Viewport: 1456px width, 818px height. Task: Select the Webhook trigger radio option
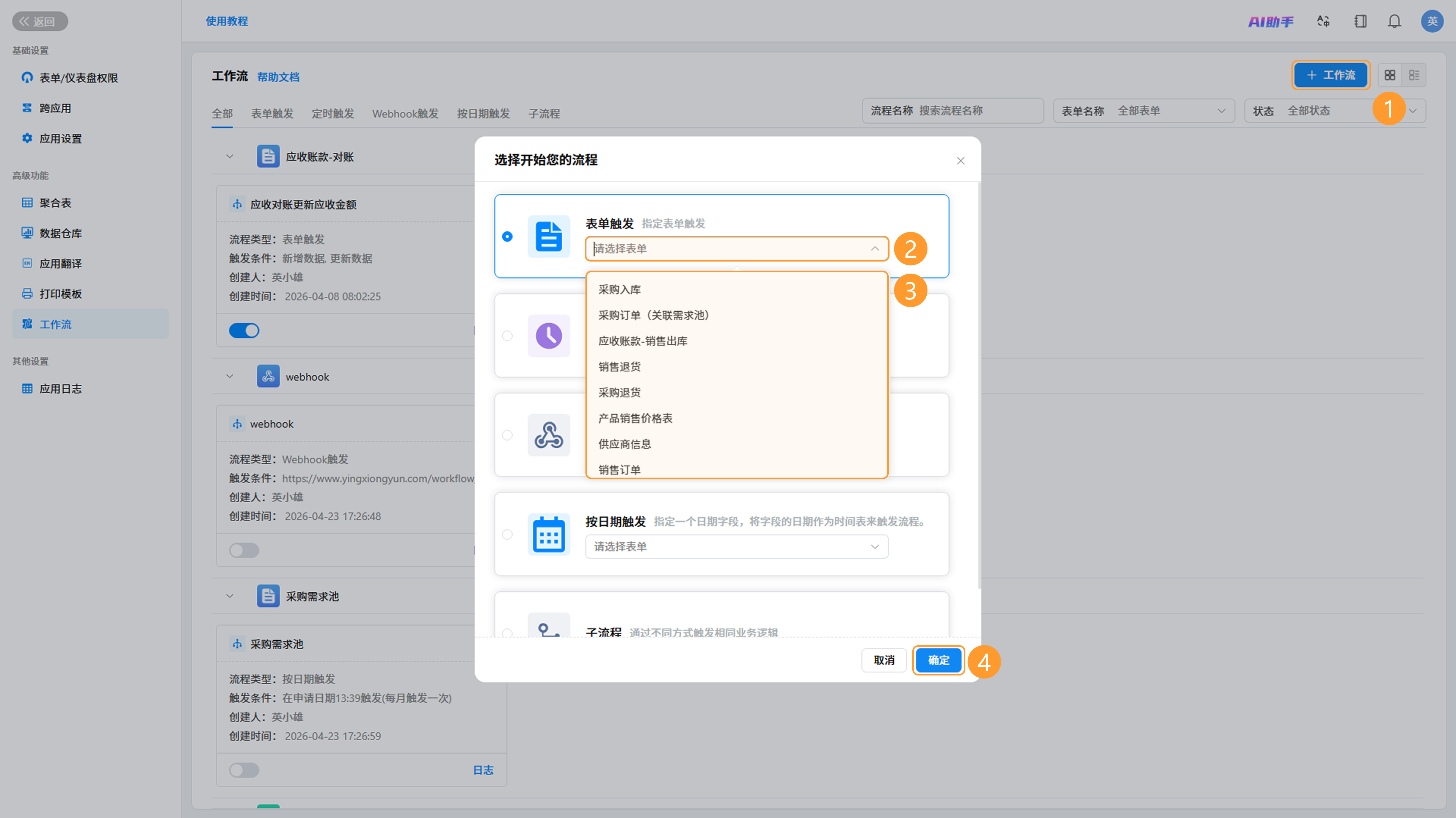click(508, 435)
